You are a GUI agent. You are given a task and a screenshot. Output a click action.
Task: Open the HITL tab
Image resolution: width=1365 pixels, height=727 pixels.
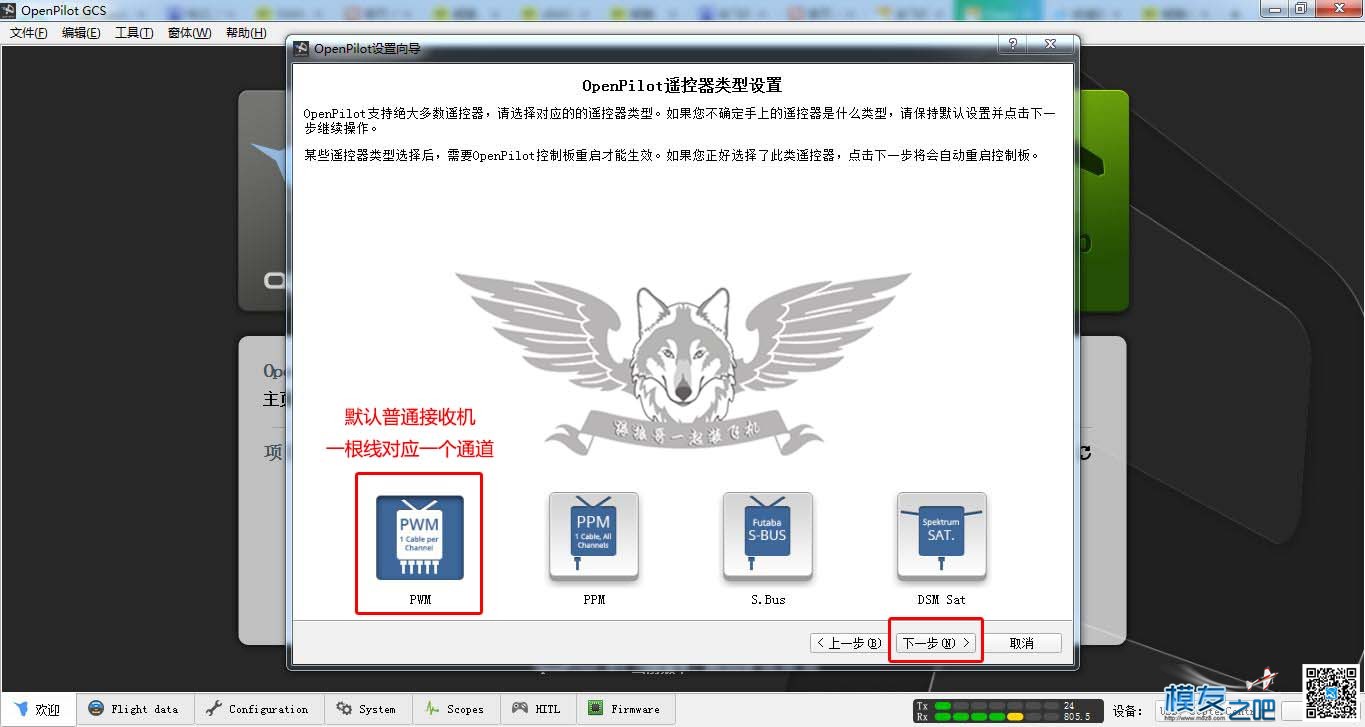[x=537, y=709]
